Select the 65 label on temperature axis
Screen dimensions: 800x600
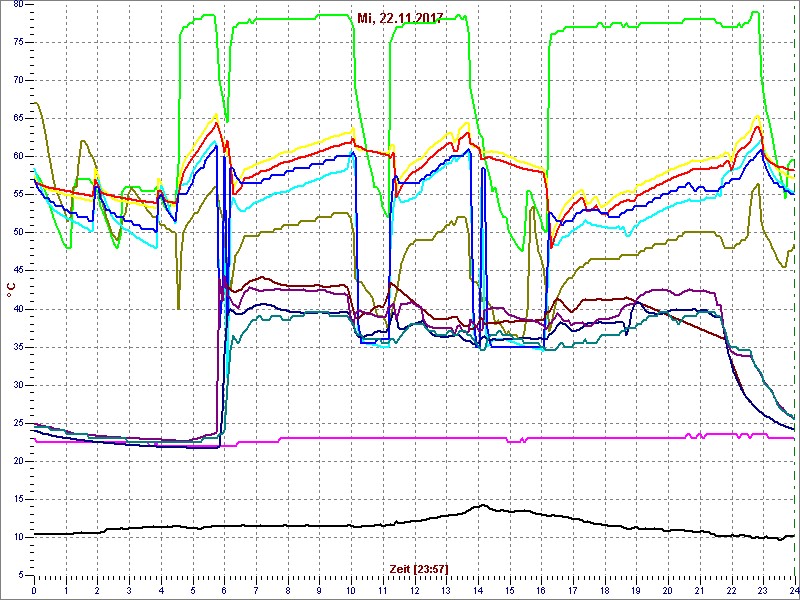pos(17,118)
